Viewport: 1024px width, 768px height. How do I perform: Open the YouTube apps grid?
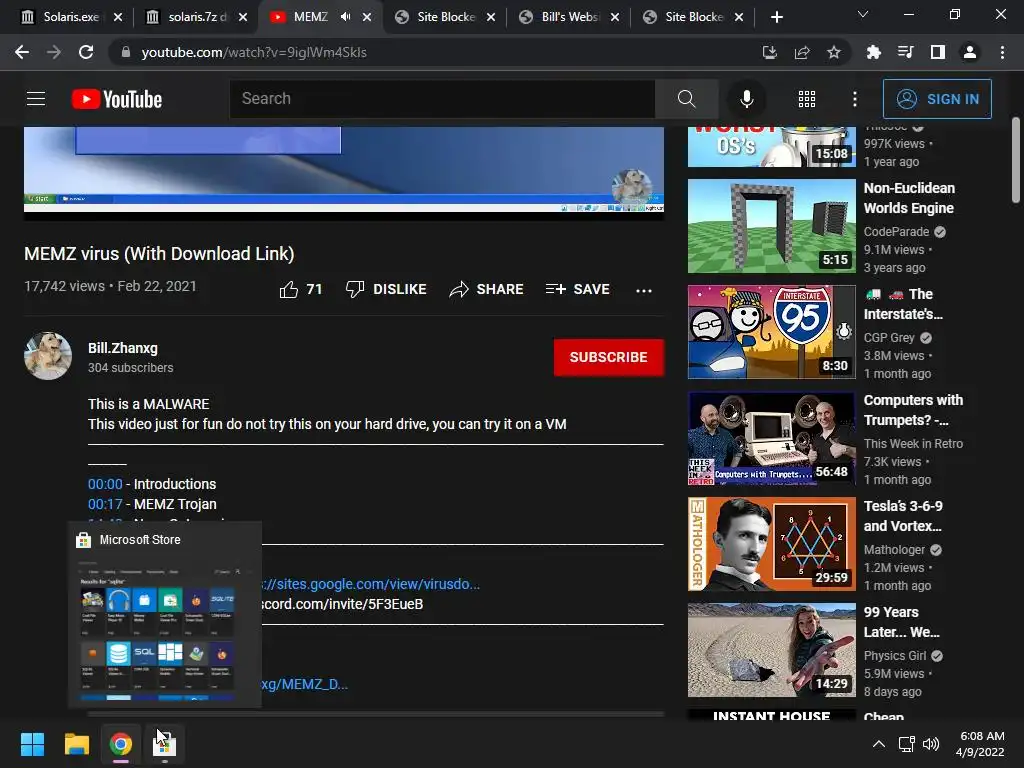[807, 99]
